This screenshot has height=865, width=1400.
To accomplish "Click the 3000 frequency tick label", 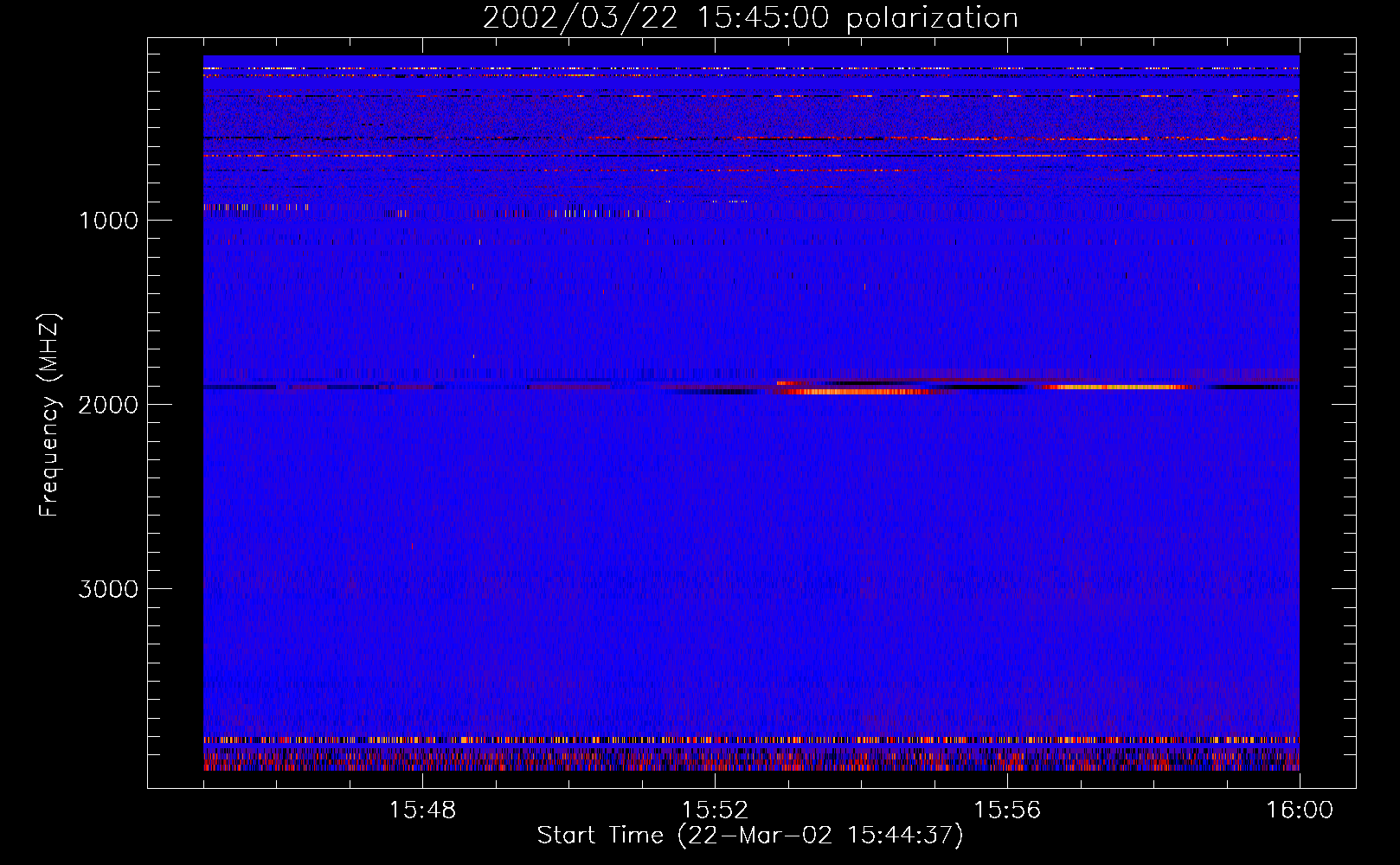I will pos(108,589).
